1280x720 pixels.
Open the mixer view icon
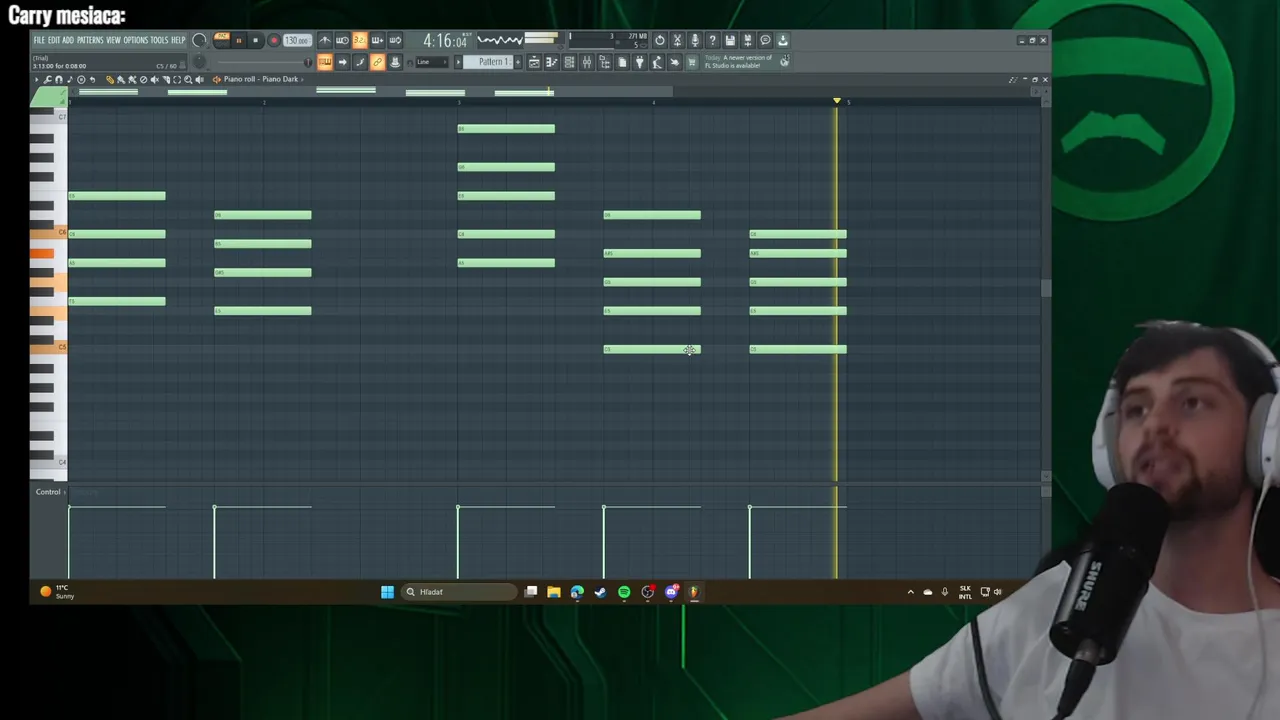coord(587,62)
